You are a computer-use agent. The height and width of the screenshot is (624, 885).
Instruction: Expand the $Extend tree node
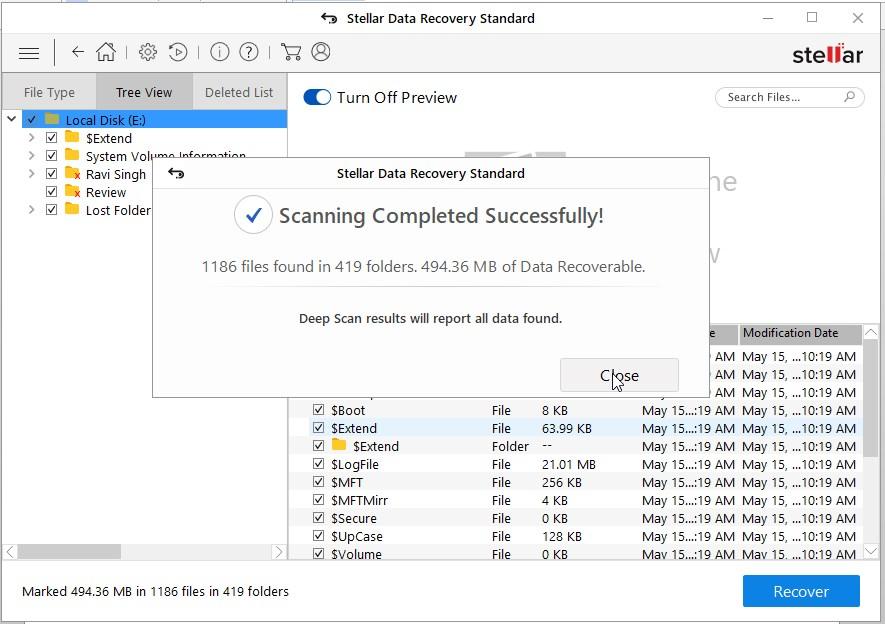coord(31,138)
